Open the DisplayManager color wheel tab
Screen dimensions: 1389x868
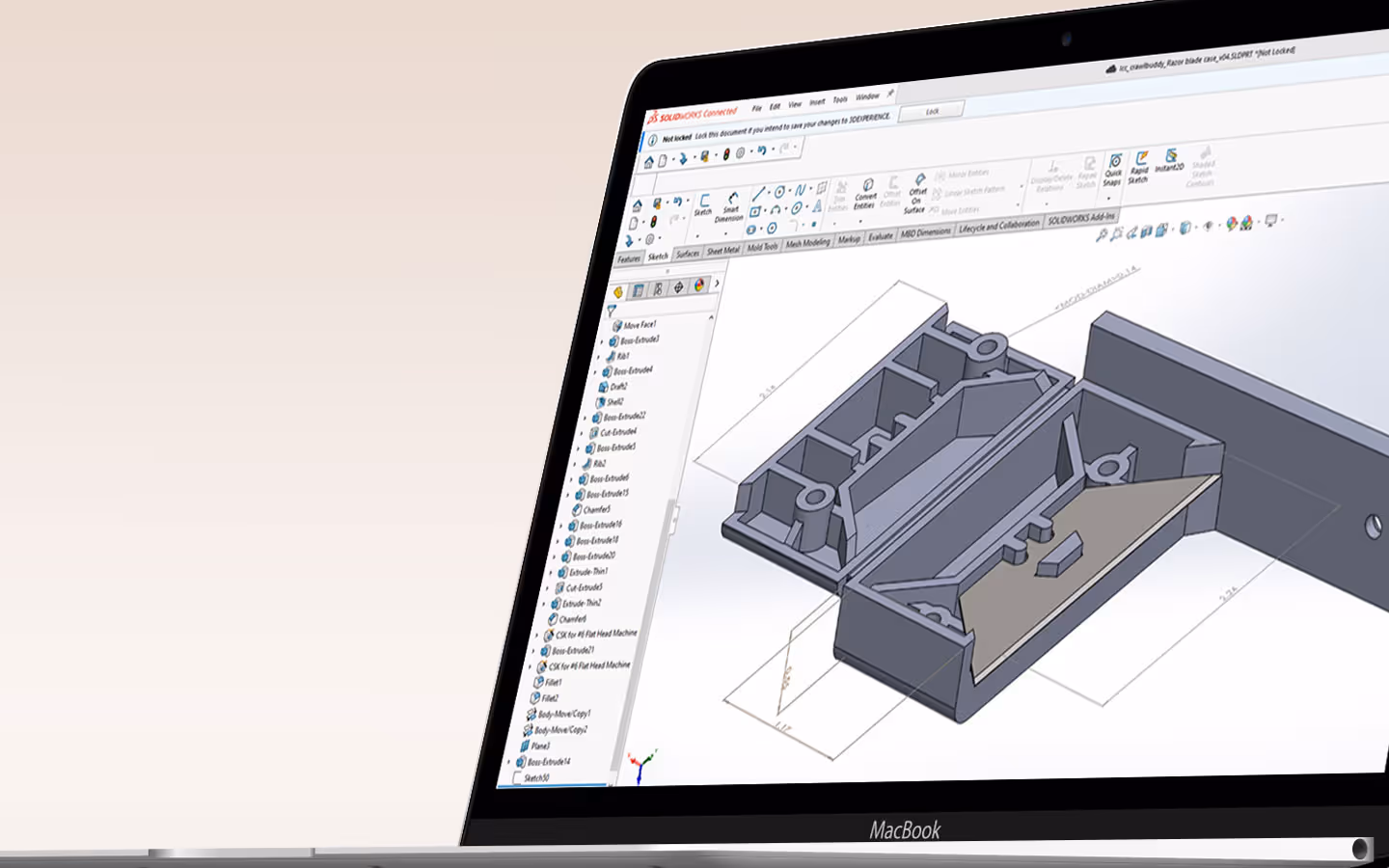(x=699, y=285)
